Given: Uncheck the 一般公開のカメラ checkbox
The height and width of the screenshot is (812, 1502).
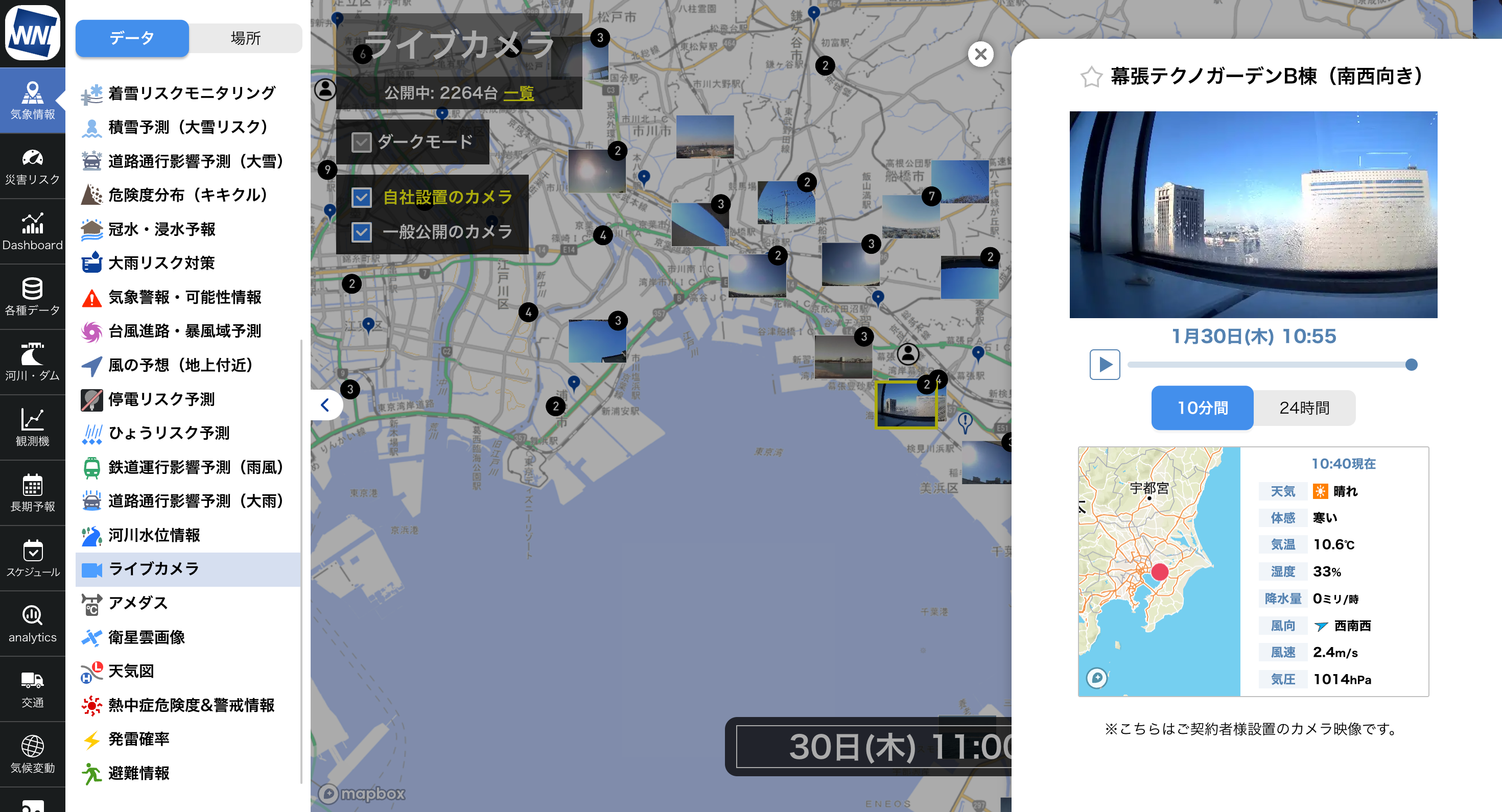Looking at the screenshot, I should click(x=362, y=232).
